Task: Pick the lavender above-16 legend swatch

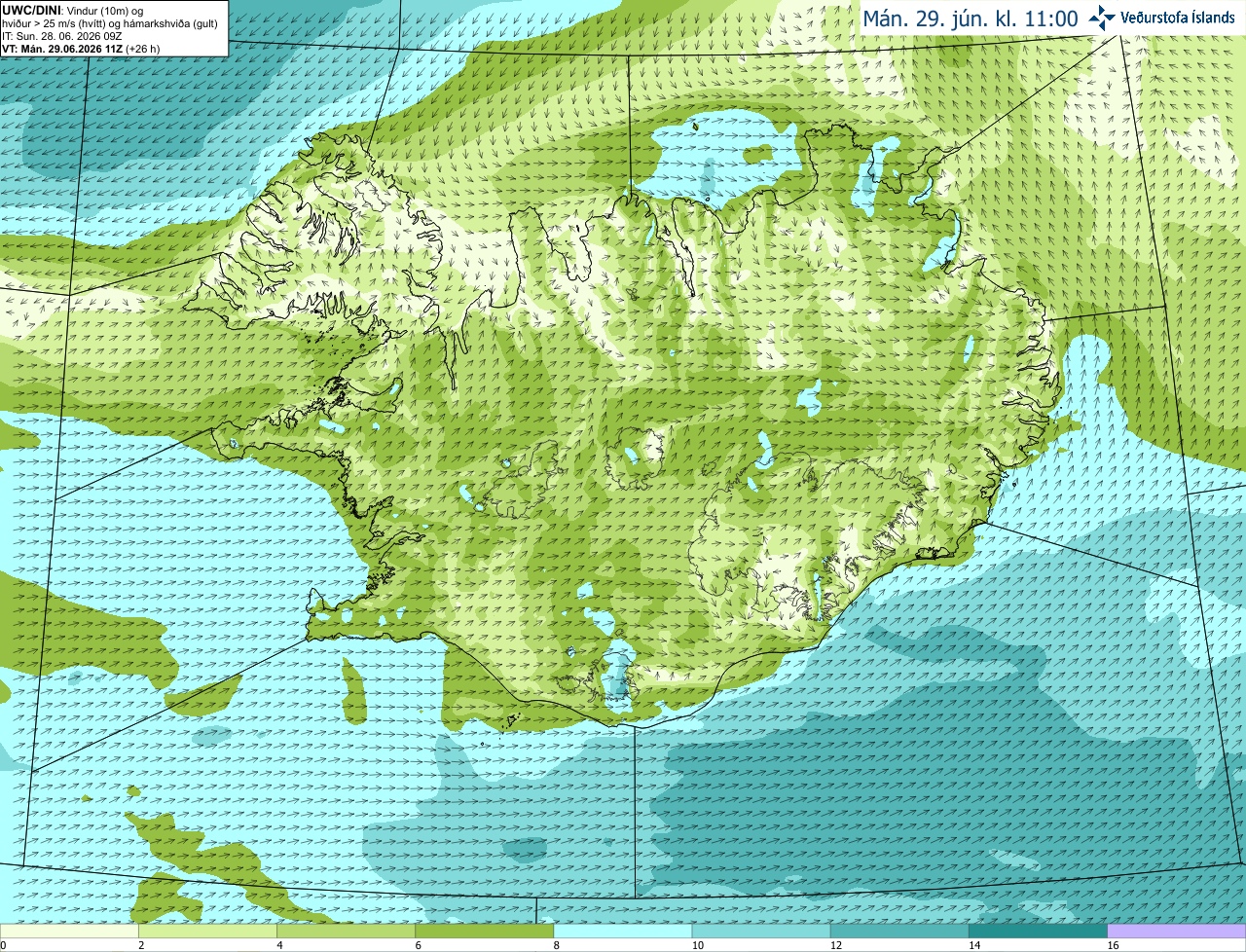Action: click(x=1177, y=932)
